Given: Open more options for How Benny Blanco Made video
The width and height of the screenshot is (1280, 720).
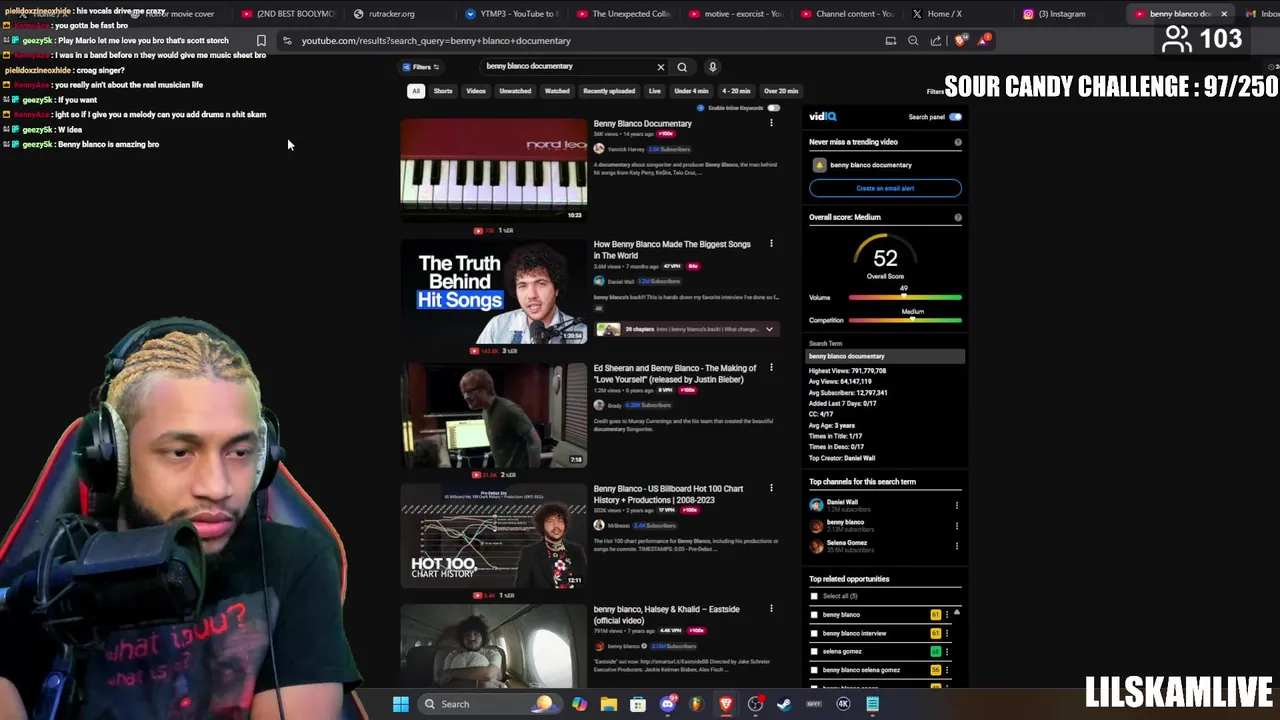Looking at the screenshot, I should pos(771,244).
